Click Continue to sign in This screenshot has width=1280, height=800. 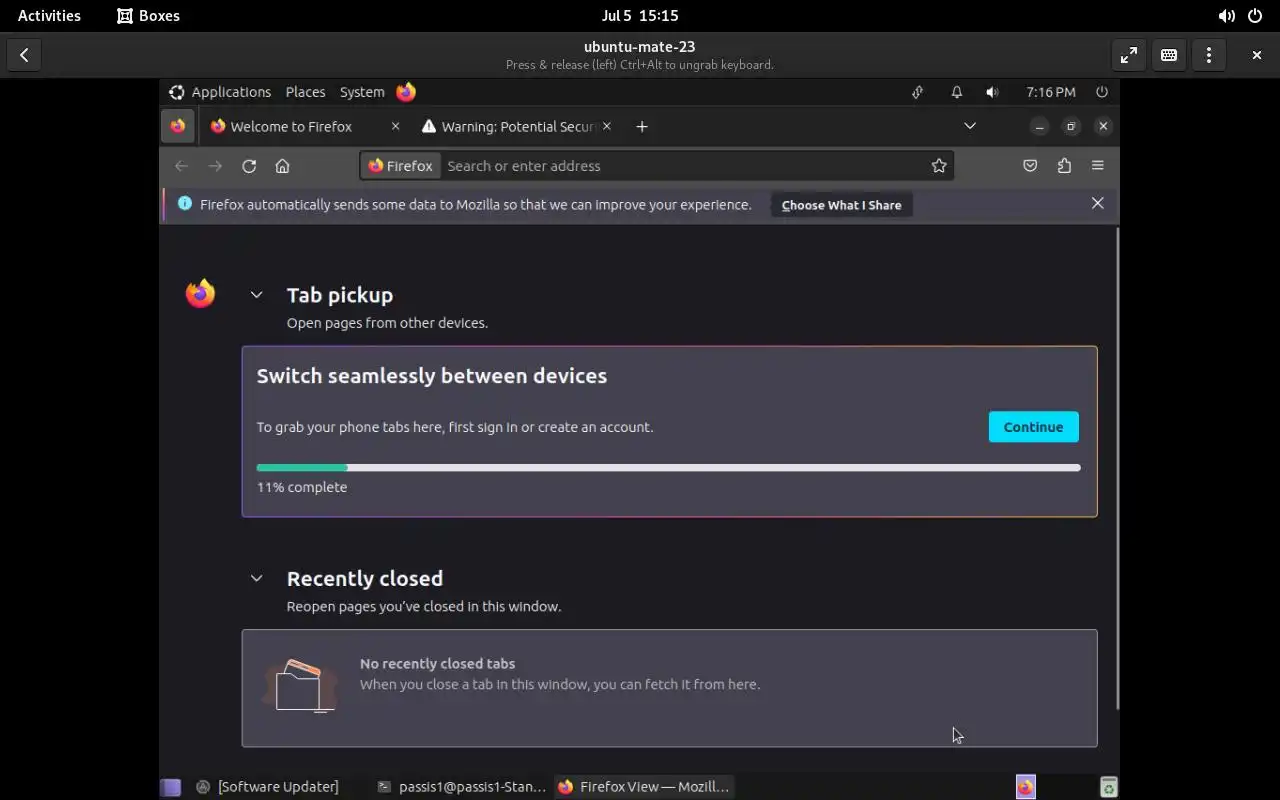(1033, 427)
